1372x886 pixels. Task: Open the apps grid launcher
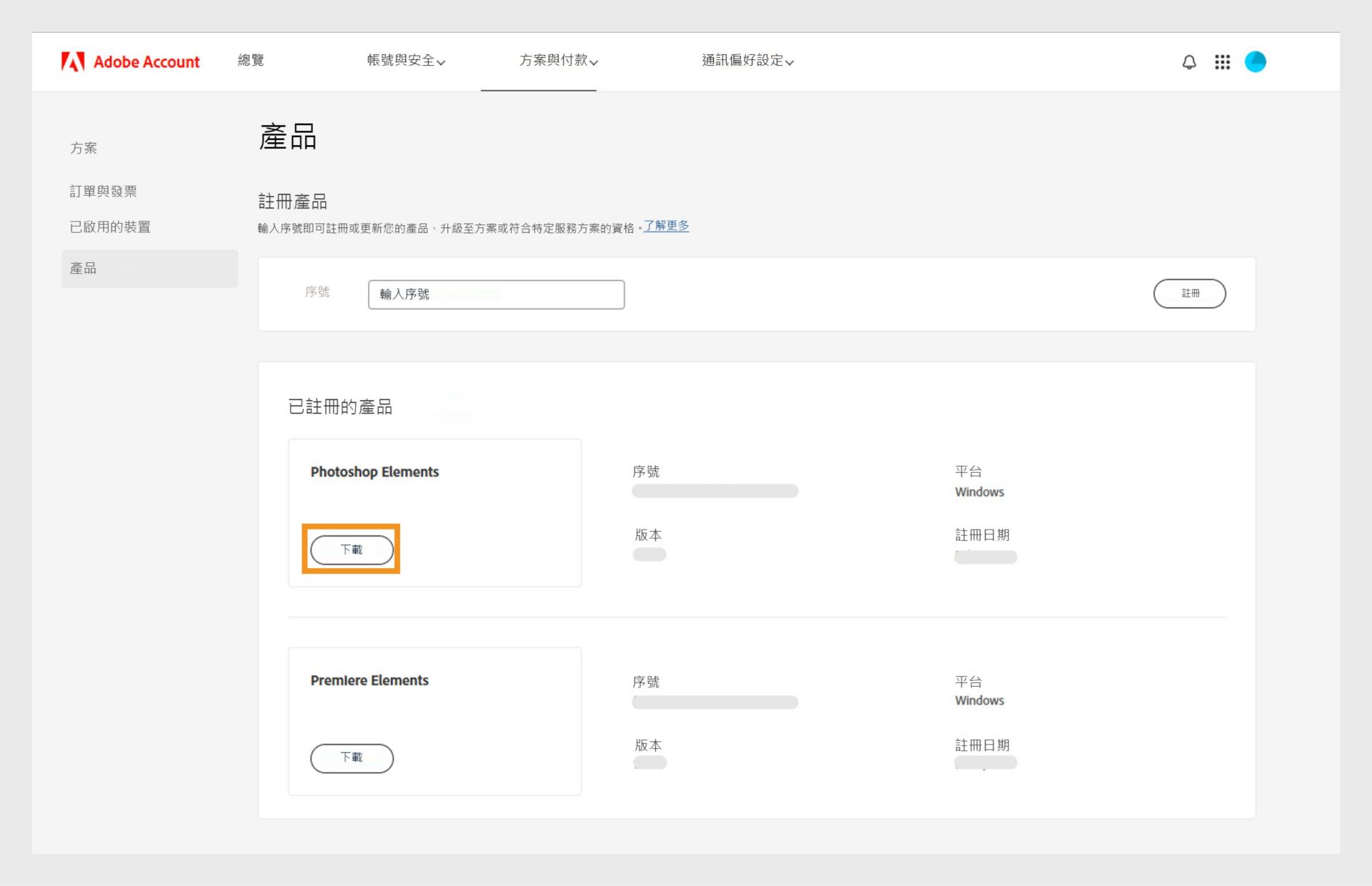click(x=1222, y=62)
